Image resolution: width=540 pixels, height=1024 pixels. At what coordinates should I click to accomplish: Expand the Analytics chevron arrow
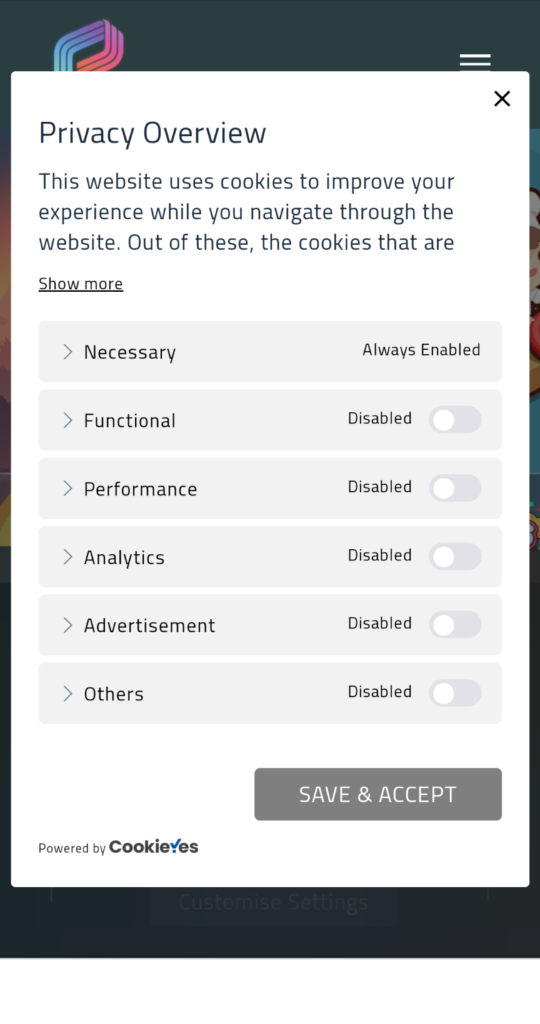point(67,557)
